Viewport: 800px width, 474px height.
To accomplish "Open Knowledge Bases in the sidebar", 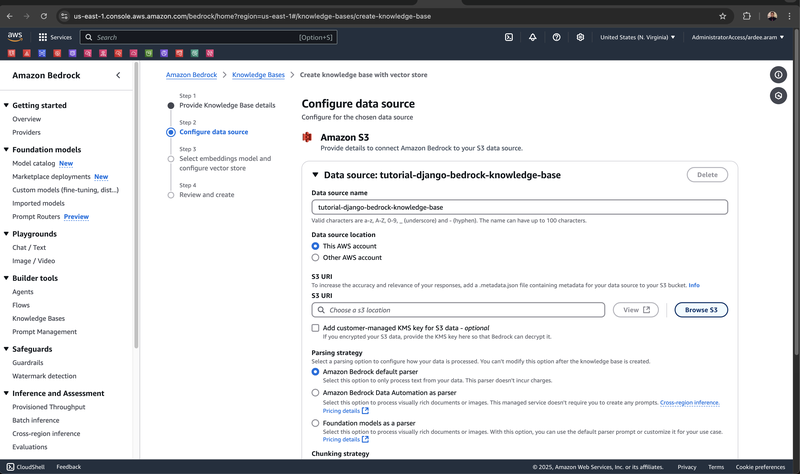I will click(39, 318).
